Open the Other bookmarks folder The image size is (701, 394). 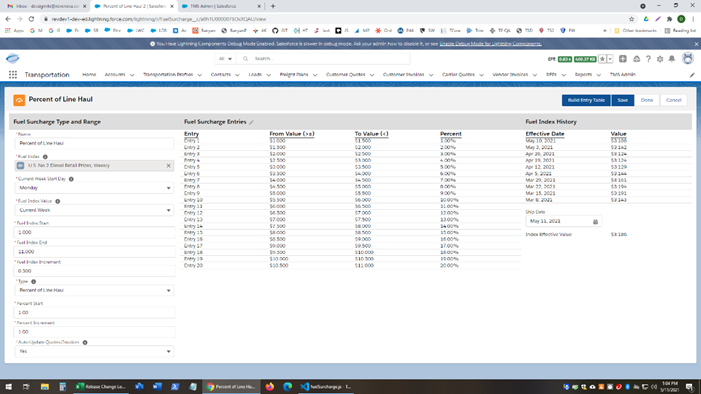coord(636,31)
